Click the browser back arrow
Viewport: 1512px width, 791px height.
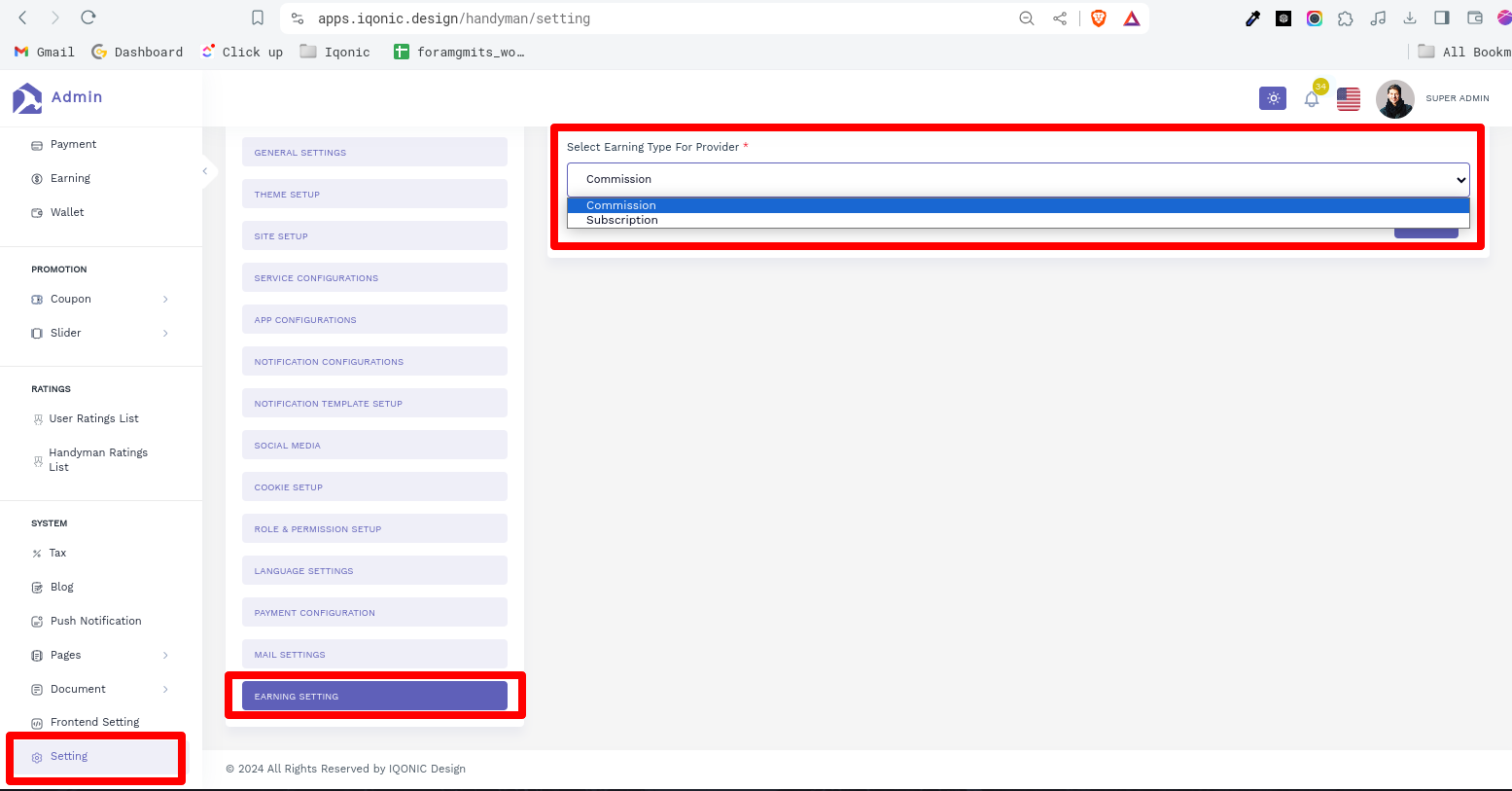tap(23, 18)
